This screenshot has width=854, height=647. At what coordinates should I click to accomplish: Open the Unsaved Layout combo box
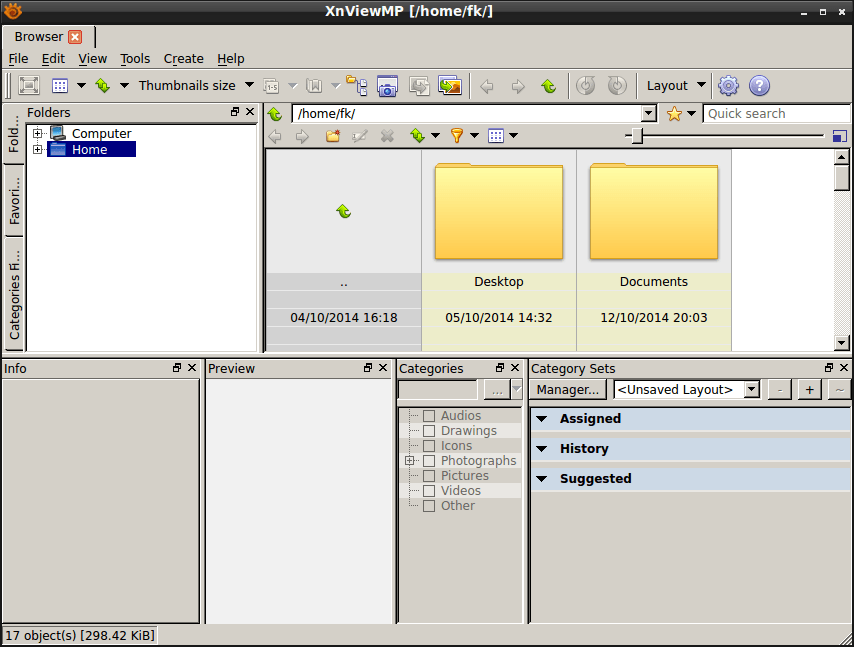pos(687,390)
